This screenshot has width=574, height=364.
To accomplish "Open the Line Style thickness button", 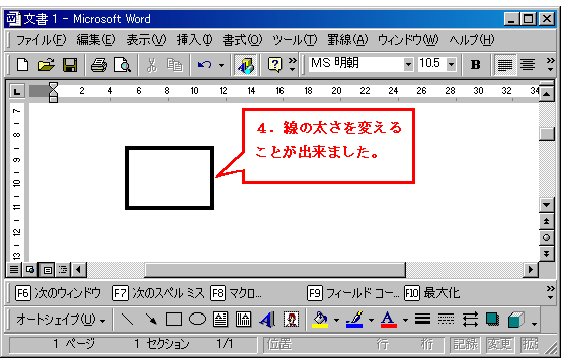I will [x=422, y=319].
